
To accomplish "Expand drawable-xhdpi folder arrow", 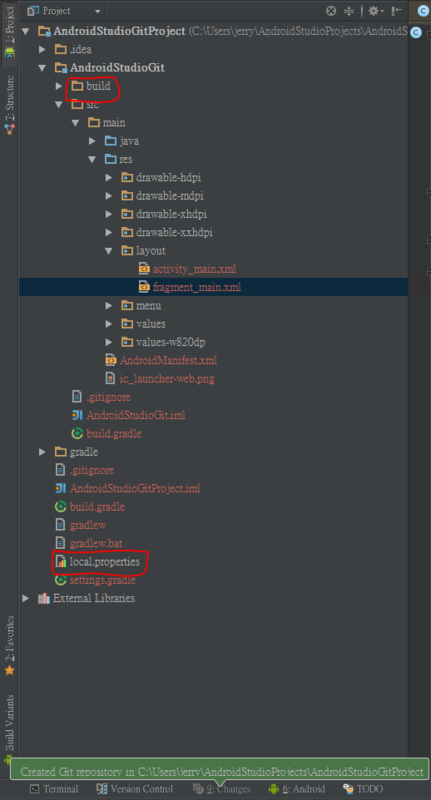I will pos(109,214).
